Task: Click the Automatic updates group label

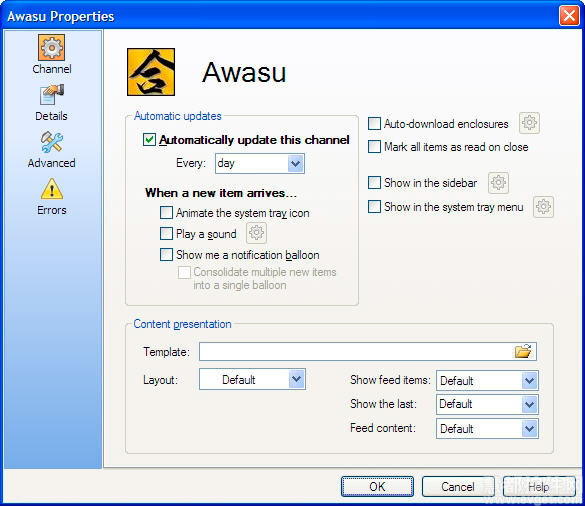Action: click(x=178, y=116)
